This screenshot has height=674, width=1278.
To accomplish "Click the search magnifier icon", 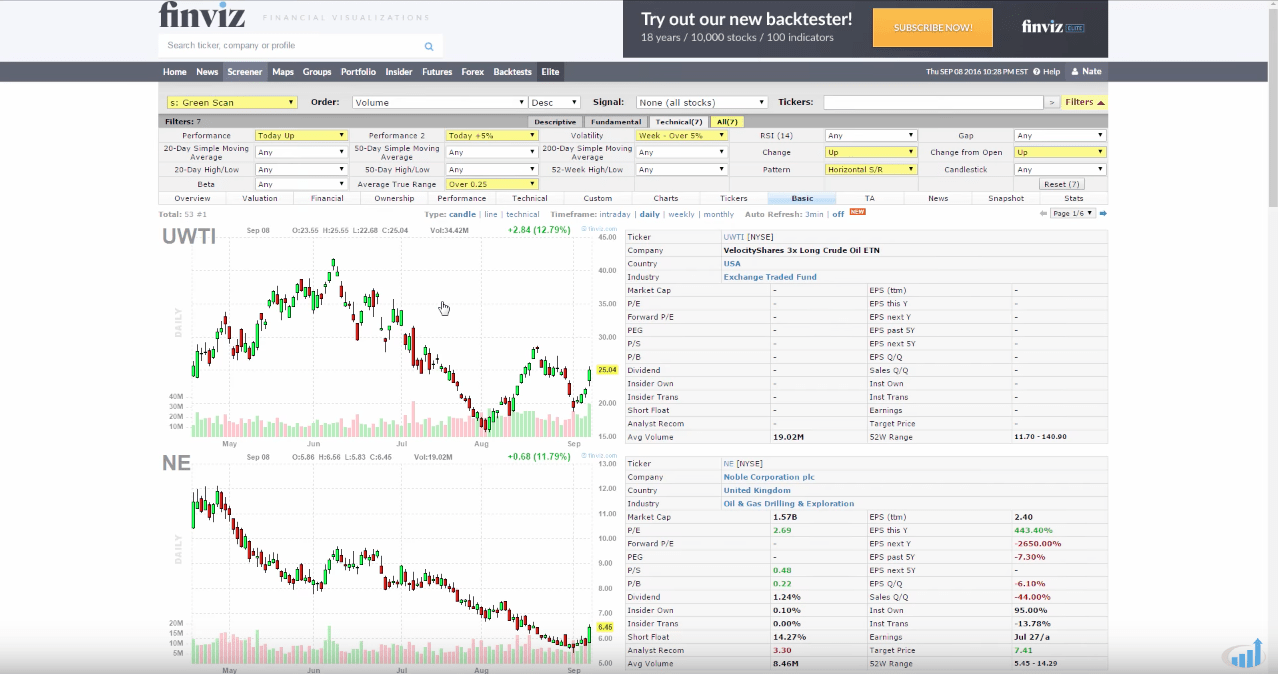I will pos(429,46).
